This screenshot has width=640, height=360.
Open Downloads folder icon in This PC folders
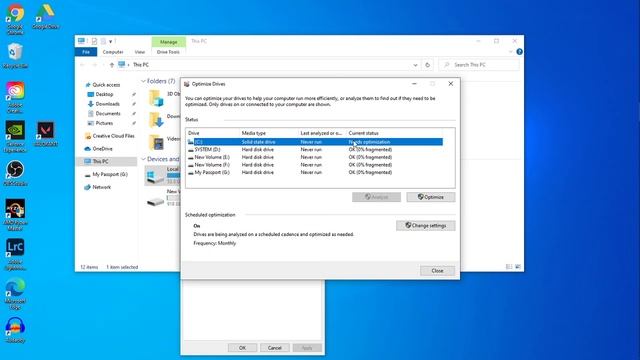pyautogui.click(x=156, y=120)
